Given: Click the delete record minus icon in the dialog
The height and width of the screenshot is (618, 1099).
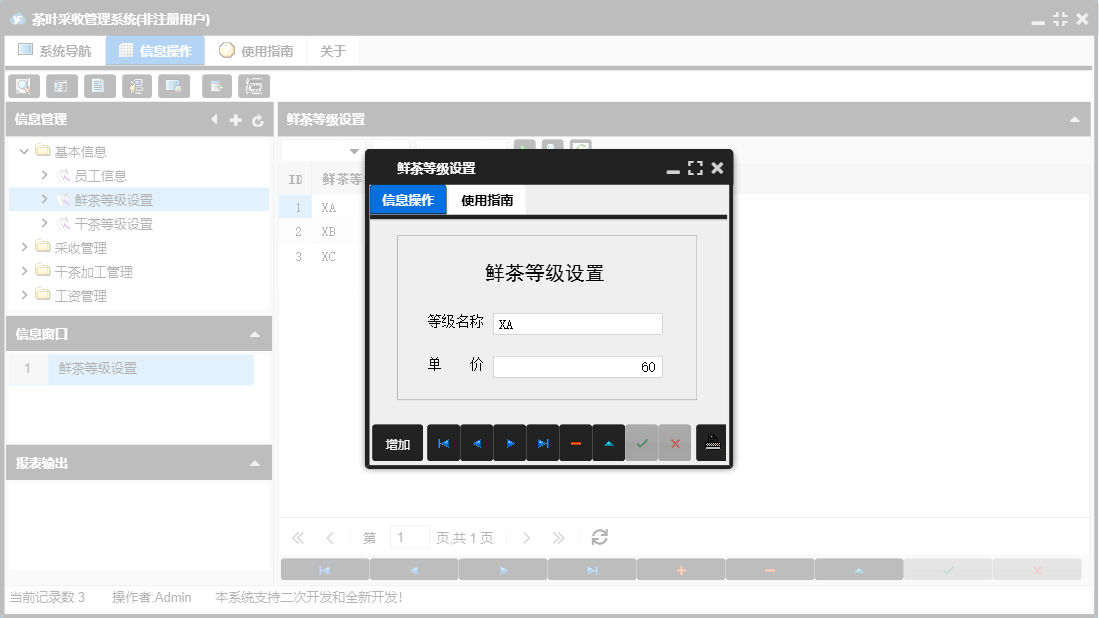Looking at the screenshot, I should pos(576,442).
